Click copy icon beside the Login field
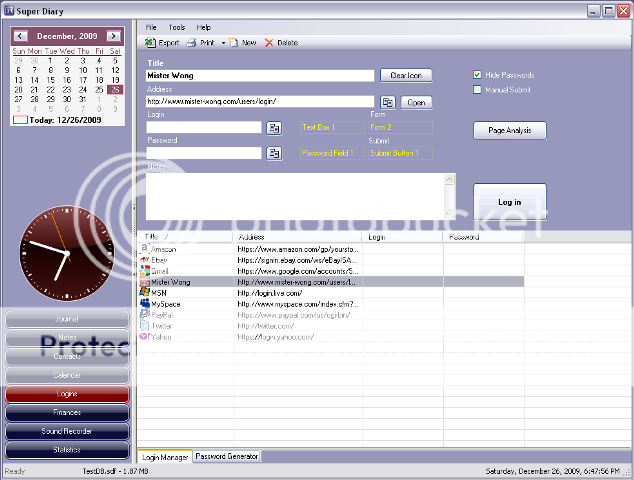 [x=274, y=127]
